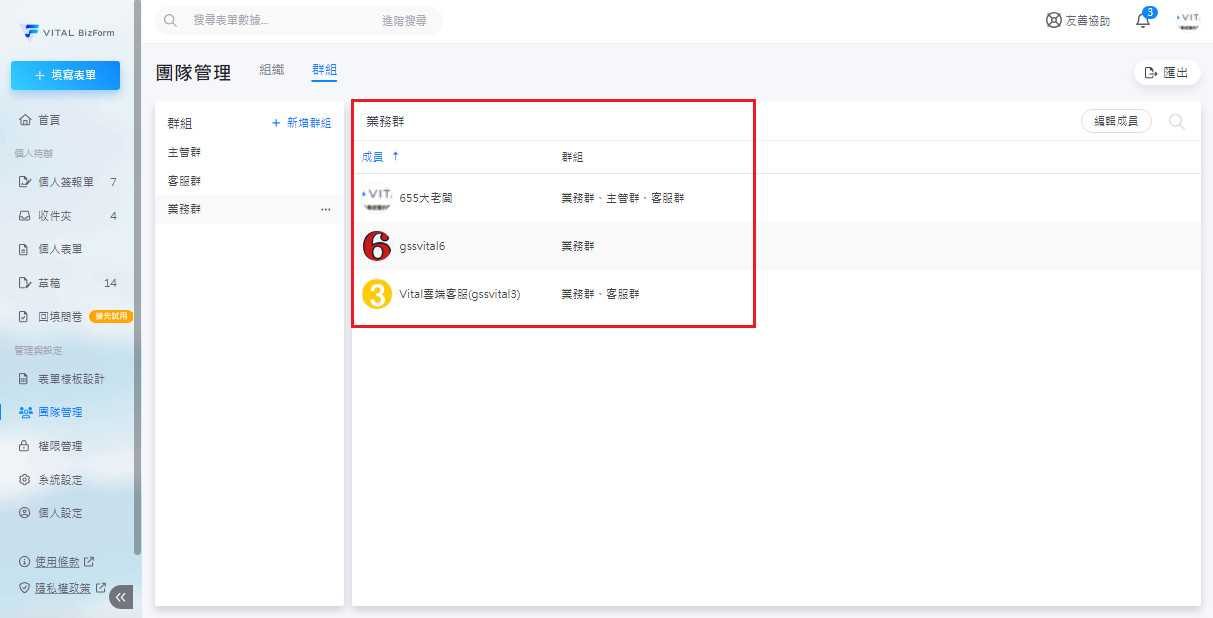Screen dimensions: 1213x618
Task: Open more options for 業務群
Action: (325, 210)
